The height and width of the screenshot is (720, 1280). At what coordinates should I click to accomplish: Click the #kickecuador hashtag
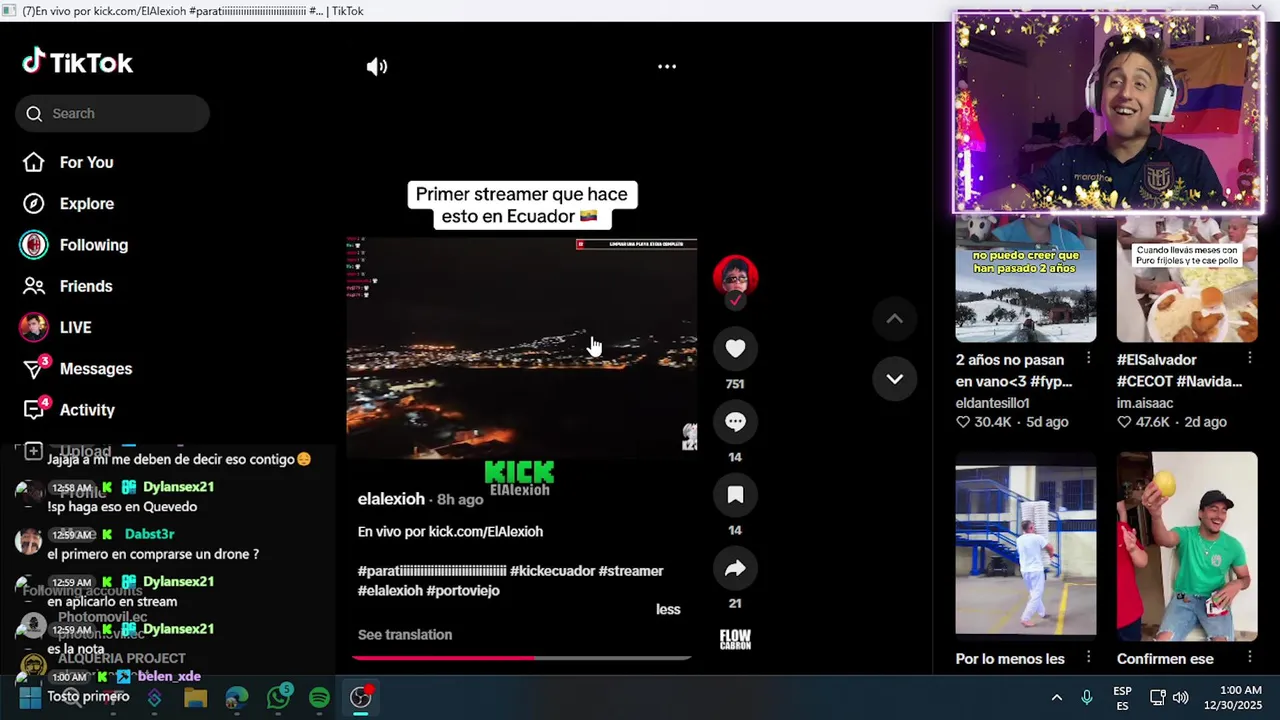(x=552, y=571)
